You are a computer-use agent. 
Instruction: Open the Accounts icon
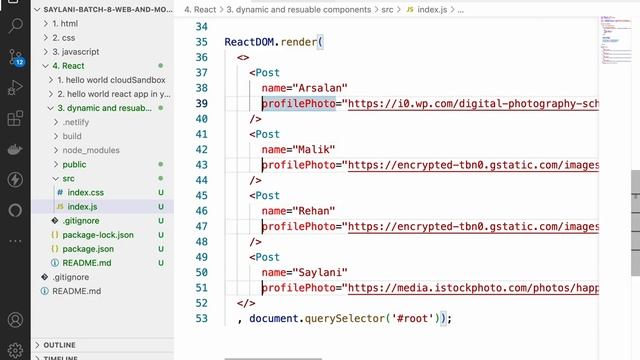[15, 320]
